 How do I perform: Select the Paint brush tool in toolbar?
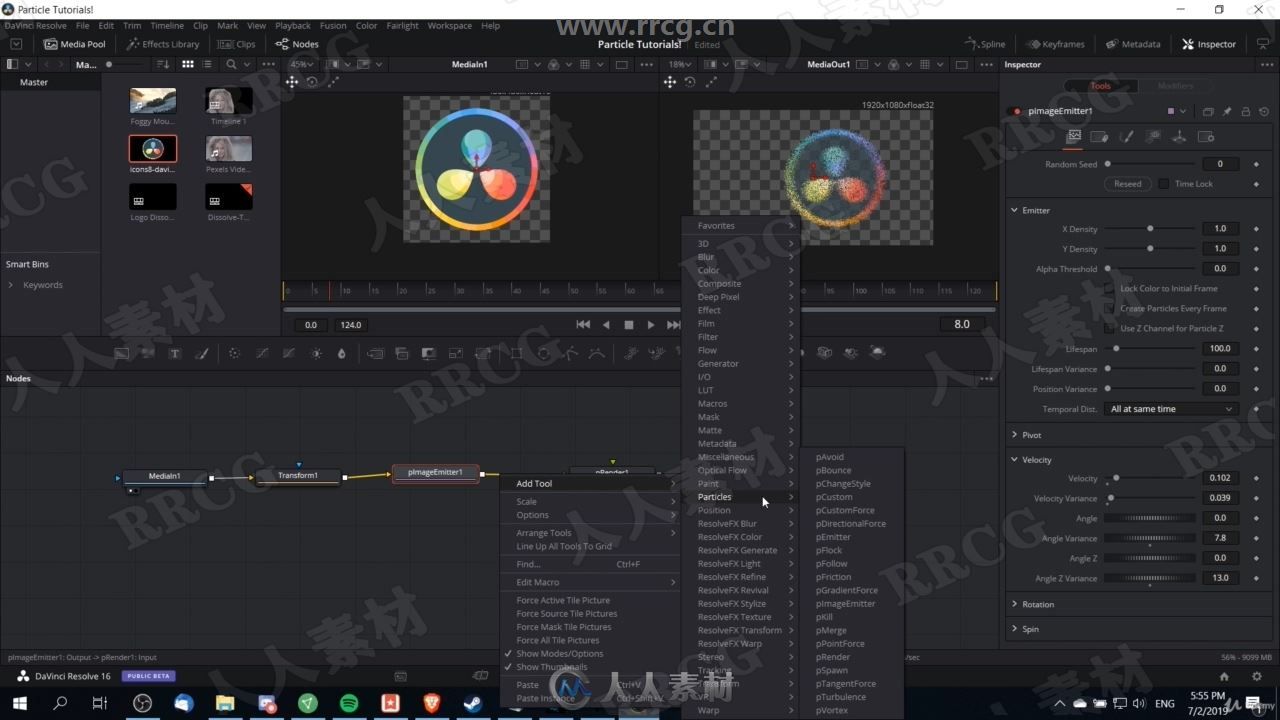coord(201,353)
